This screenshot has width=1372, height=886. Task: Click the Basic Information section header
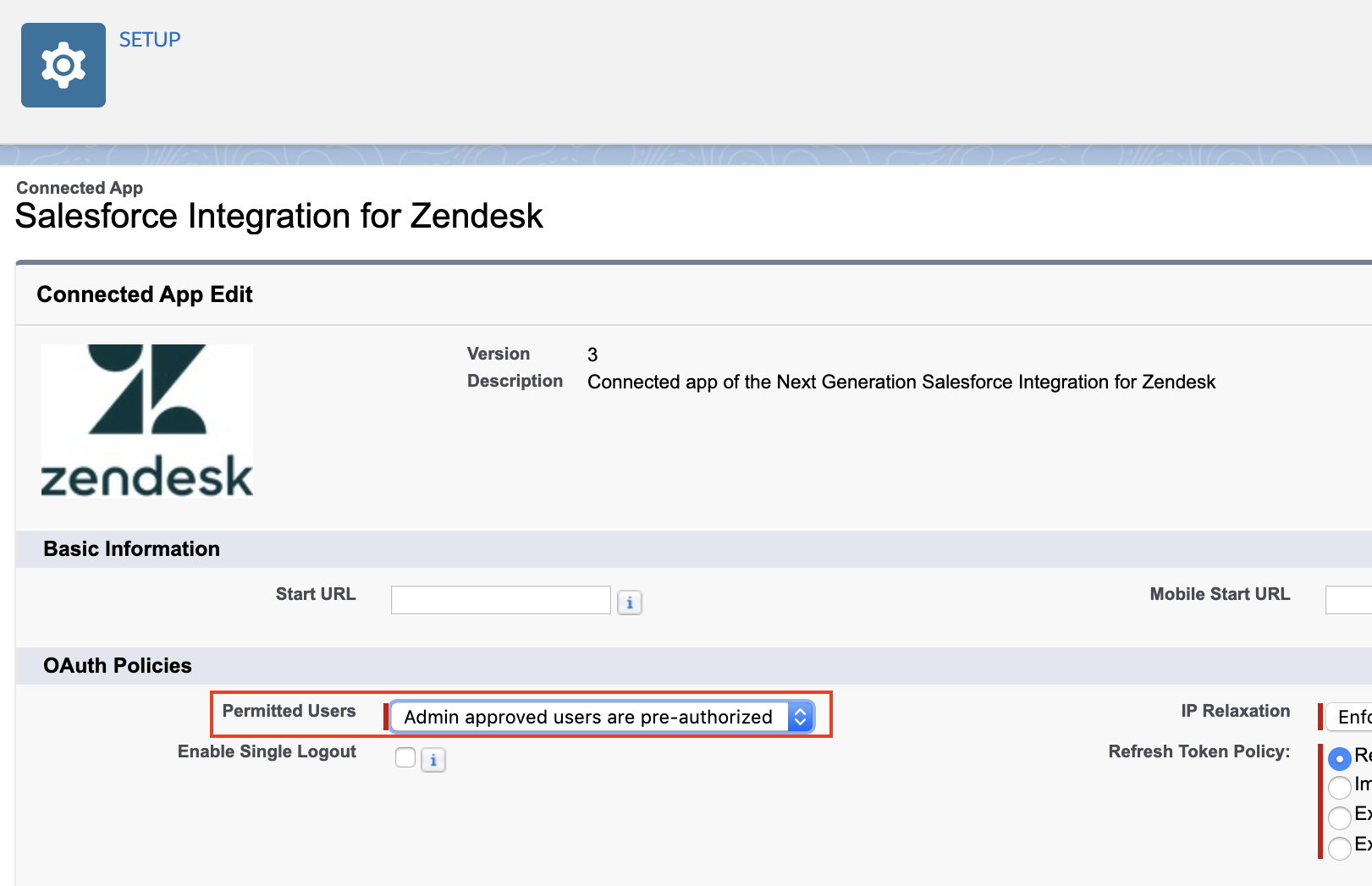(x=131, y=549)
